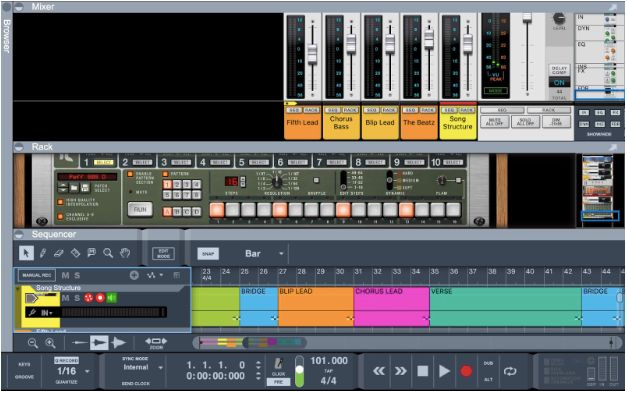
Task: Click the Groove button in transport
Action: [x=24, y=377]
